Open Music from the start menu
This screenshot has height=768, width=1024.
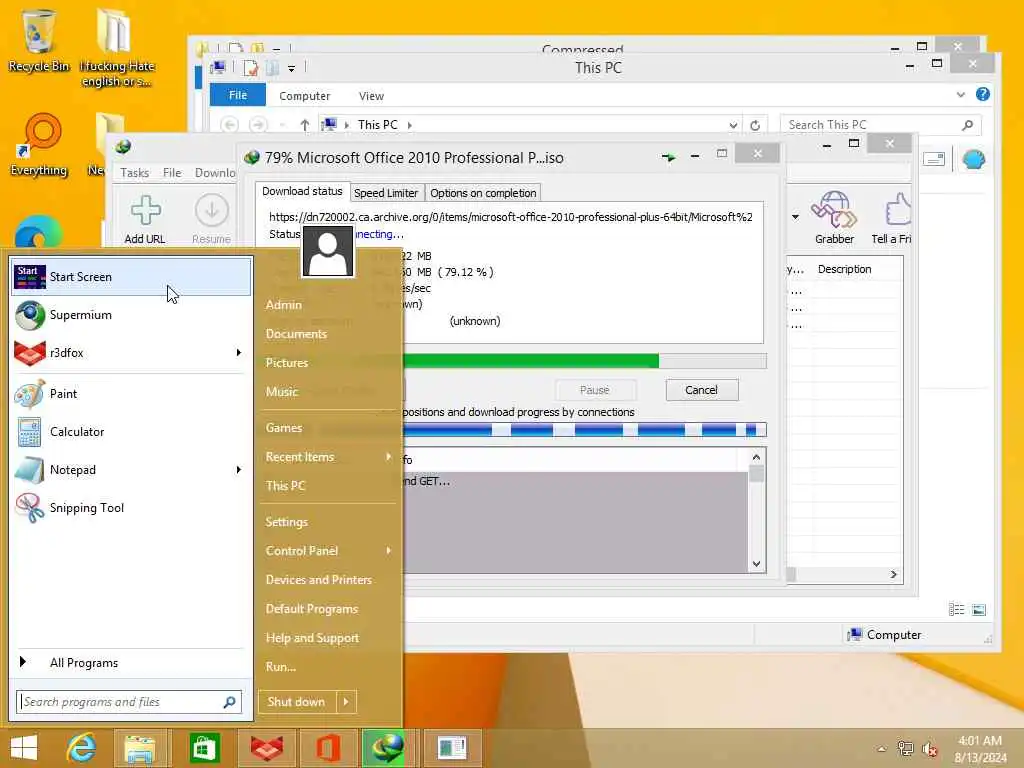[x=281, y=392]
